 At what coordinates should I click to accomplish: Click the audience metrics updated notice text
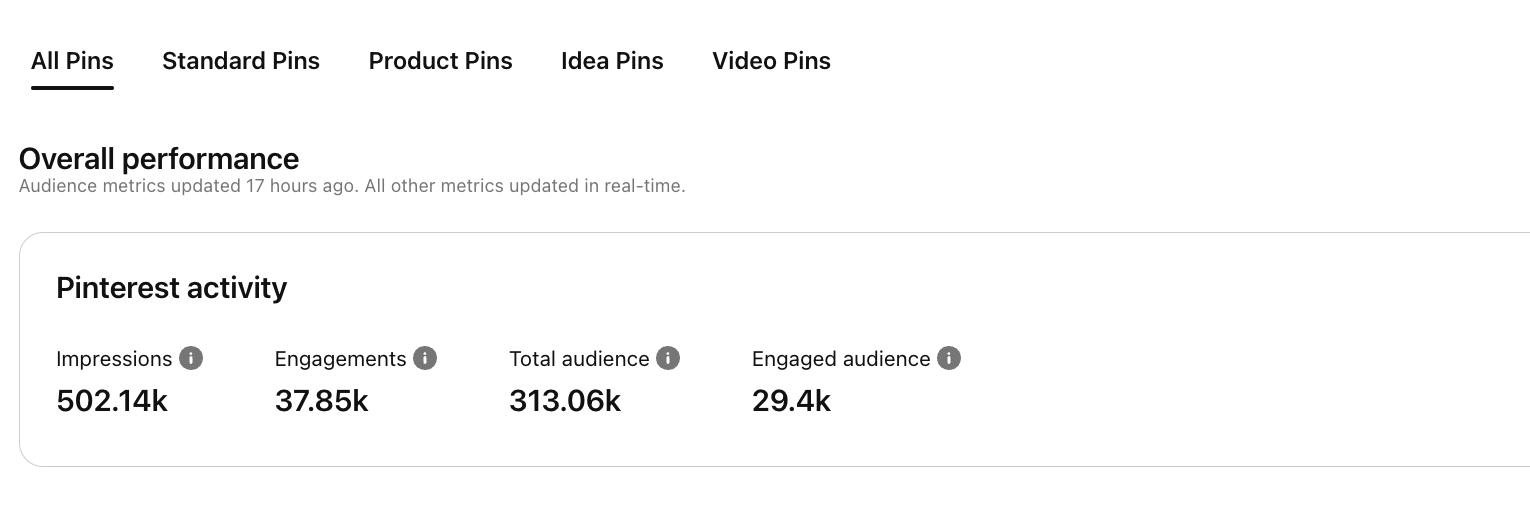[352, 186]
